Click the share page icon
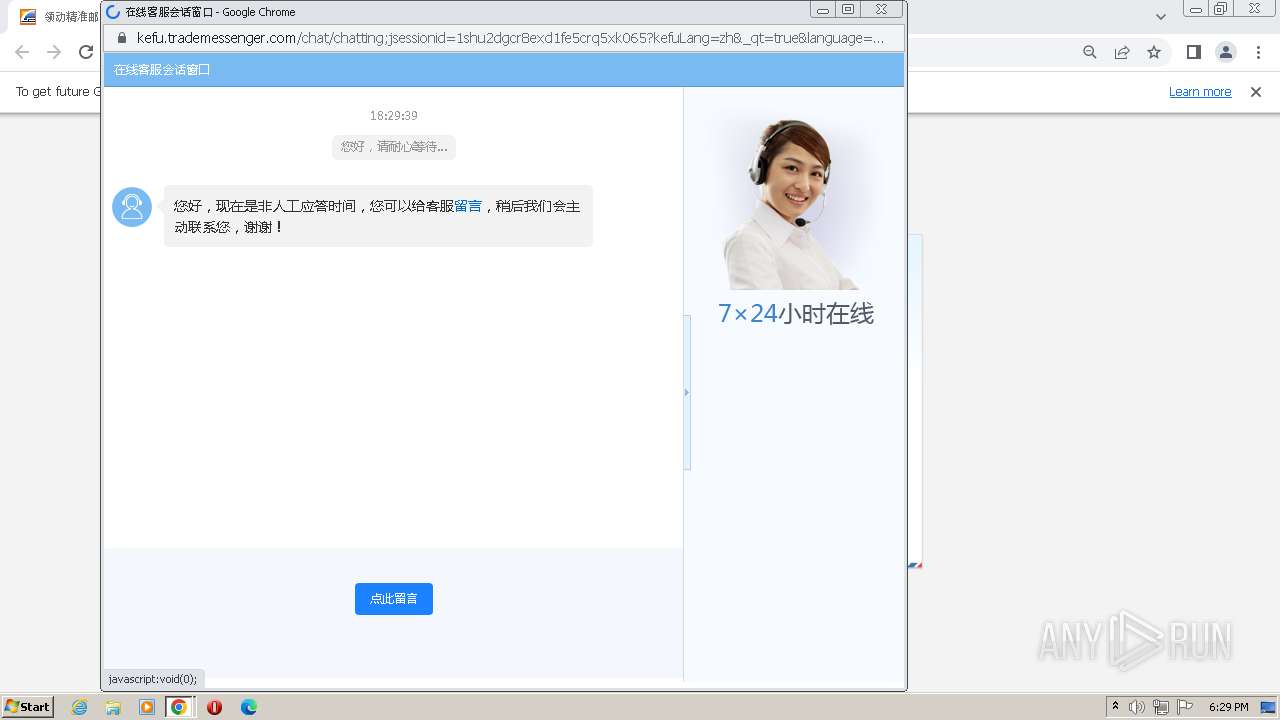Image resolution: width=1280 pixels, height=720 pixels. tap(1122, 52)
